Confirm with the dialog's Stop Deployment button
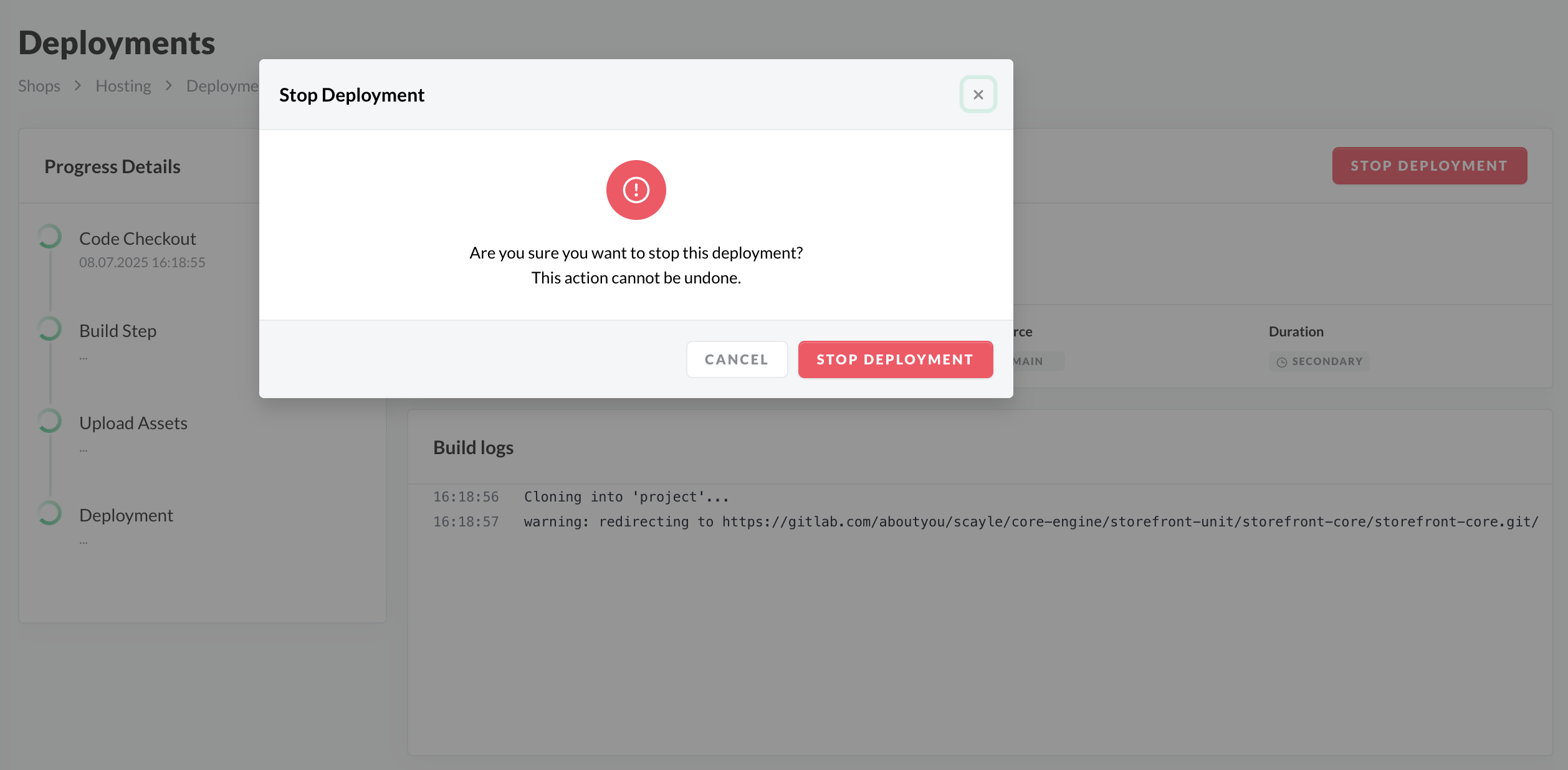Screen dimensions: 1568x770 (x=895, y=359)
